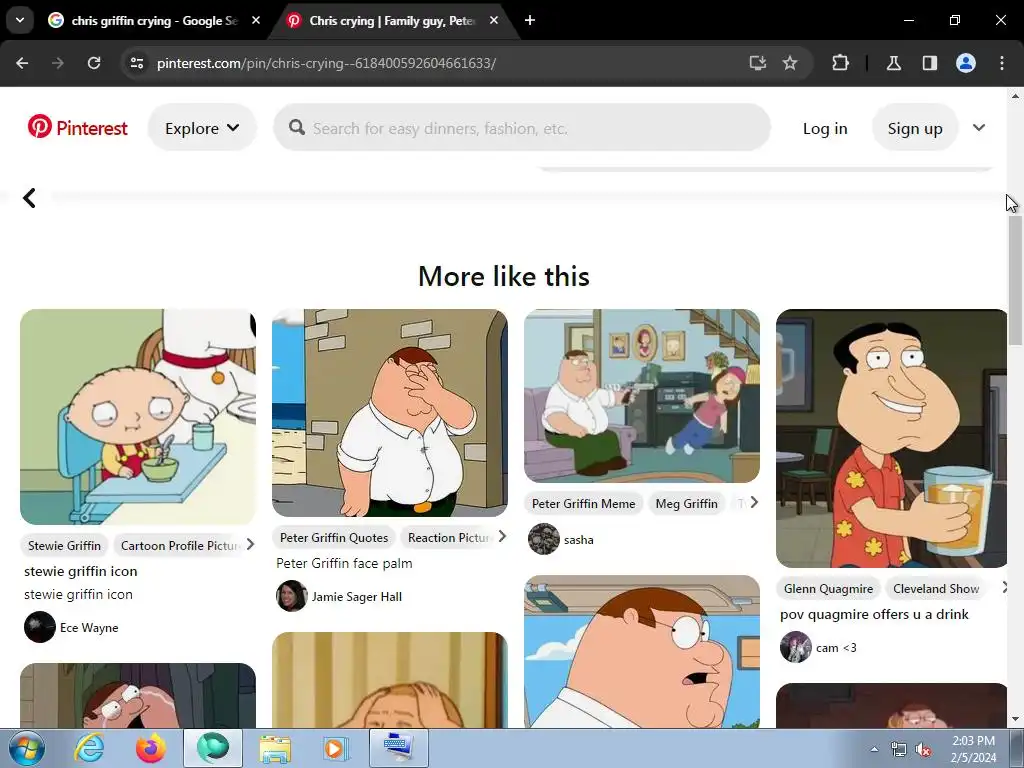Viewport: 1024px width, 768px height.
Task: Open cam <3 profile avatar
Action: coord(796,647)
